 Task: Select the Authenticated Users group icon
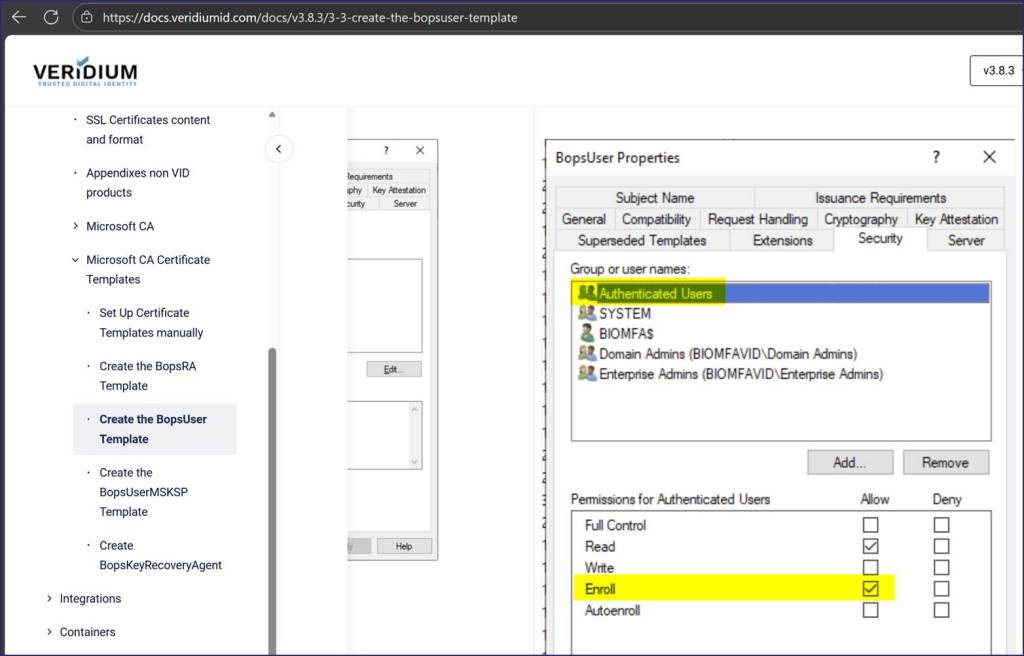(x=586, y=293)
